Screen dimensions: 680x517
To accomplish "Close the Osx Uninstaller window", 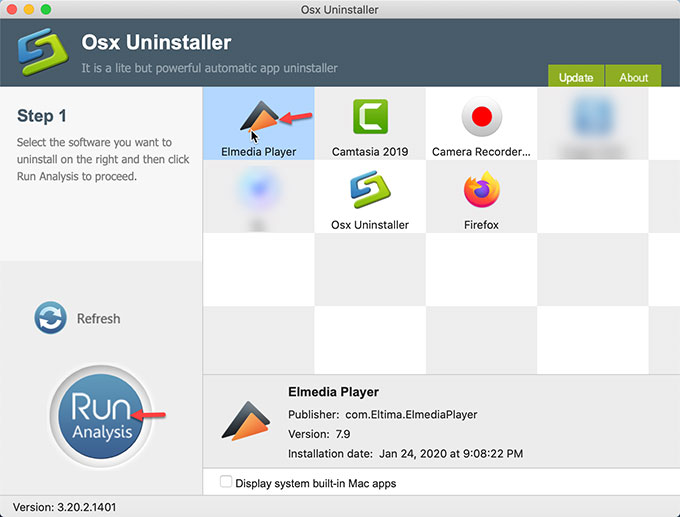I will (11, 9).
